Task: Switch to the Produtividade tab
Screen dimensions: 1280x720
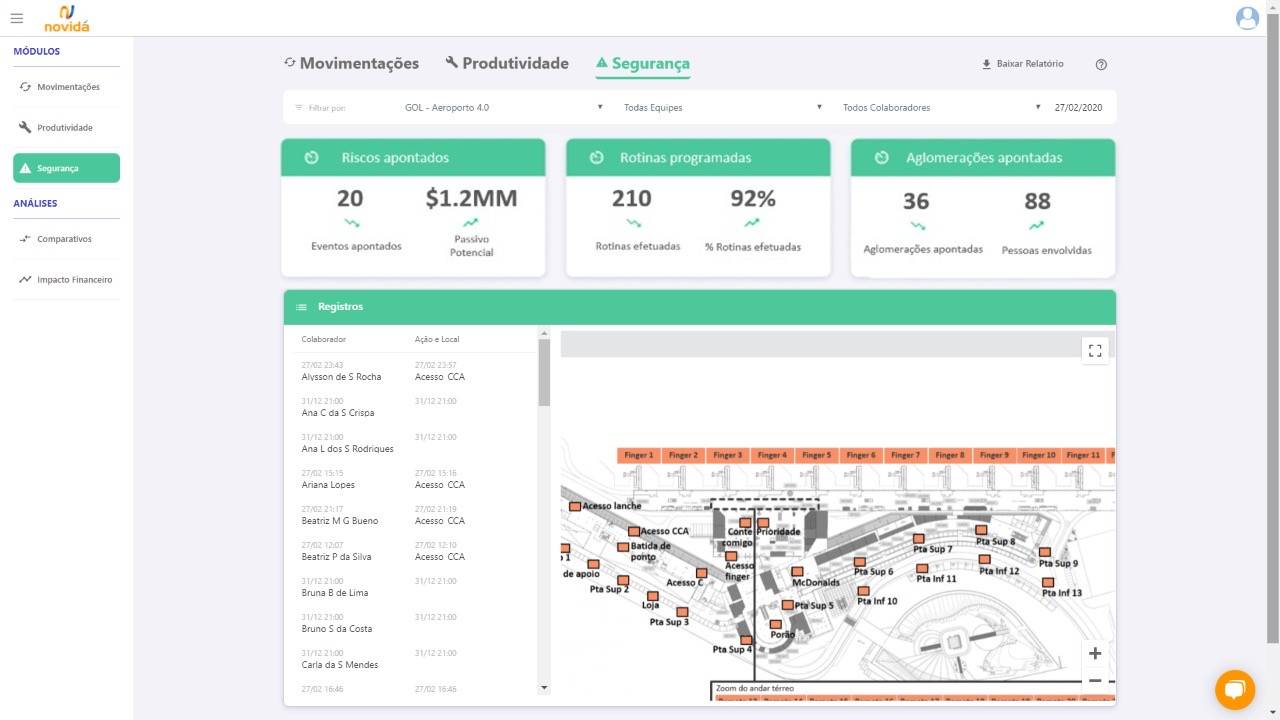Action: (x=507, y=63)
